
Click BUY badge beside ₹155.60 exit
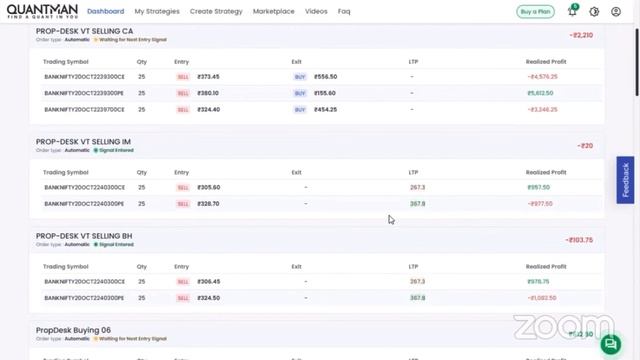point(300,93)
